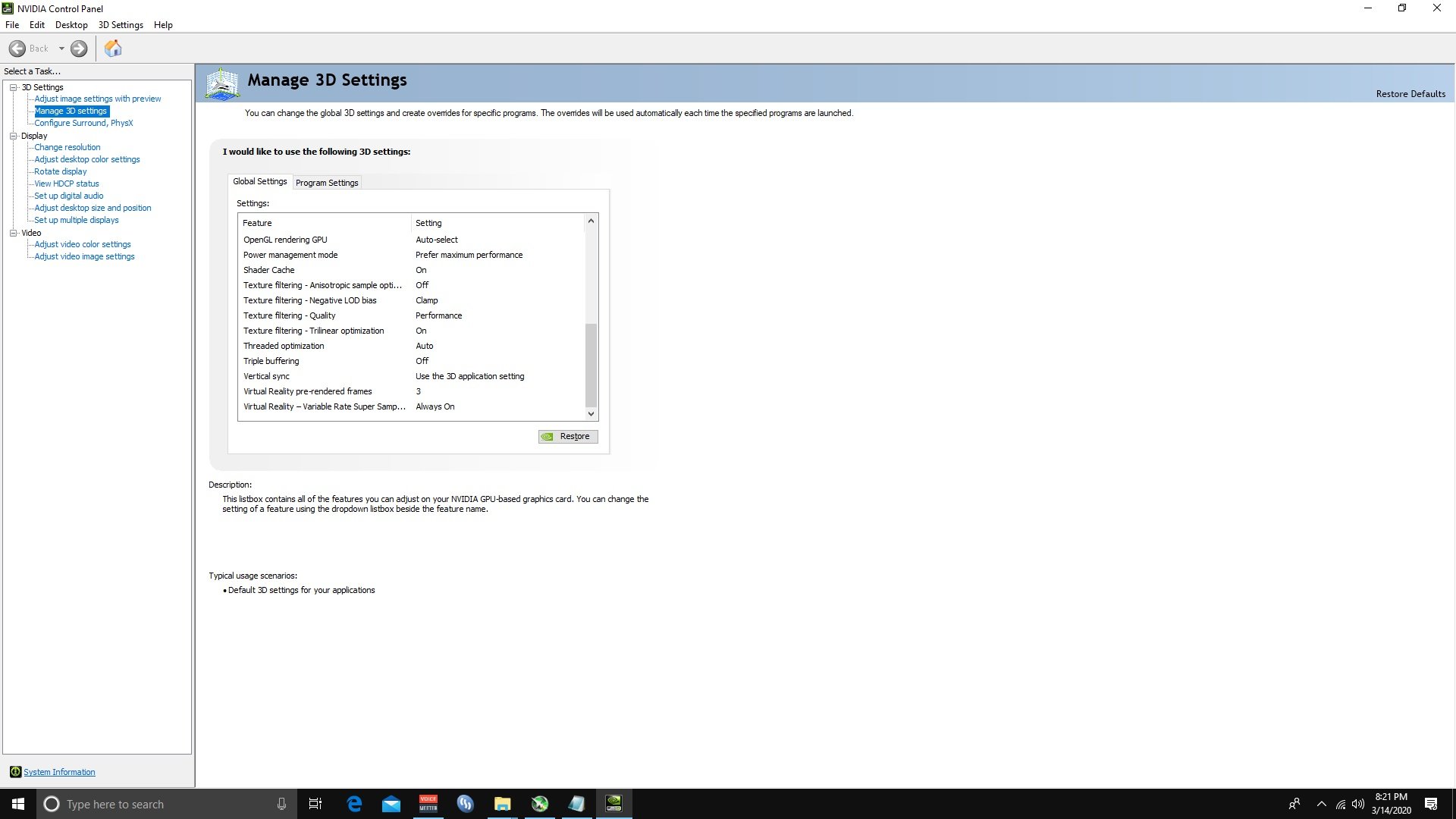Select Power management mode row
The image size is (1456, 819).
click(412, 255)
